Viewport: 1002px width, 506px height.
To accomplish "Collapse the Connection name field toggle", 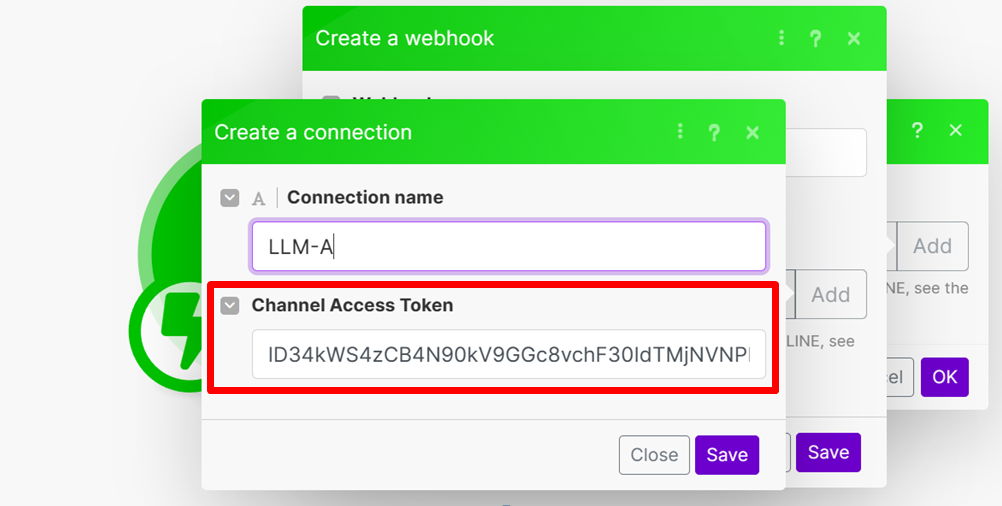I will pos(230,198).
